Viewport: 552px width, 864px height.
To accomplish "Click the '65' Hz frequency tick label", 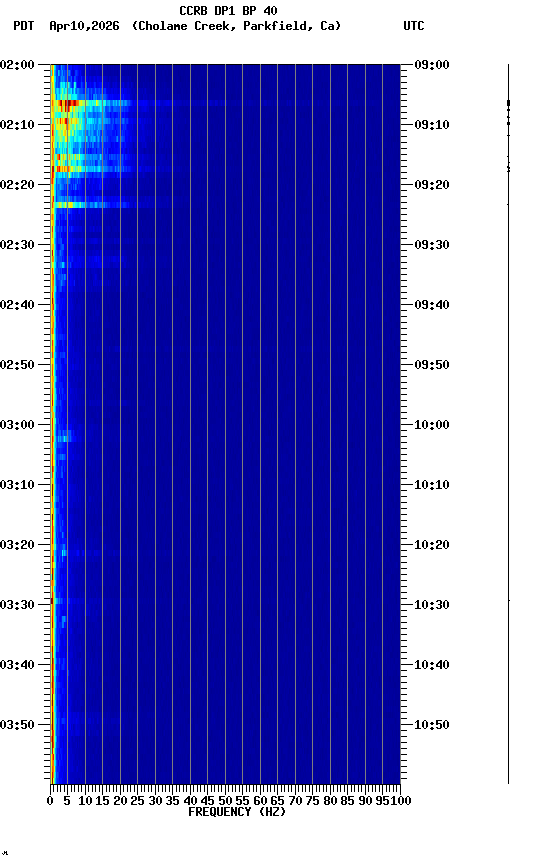I will pos(278,801).
